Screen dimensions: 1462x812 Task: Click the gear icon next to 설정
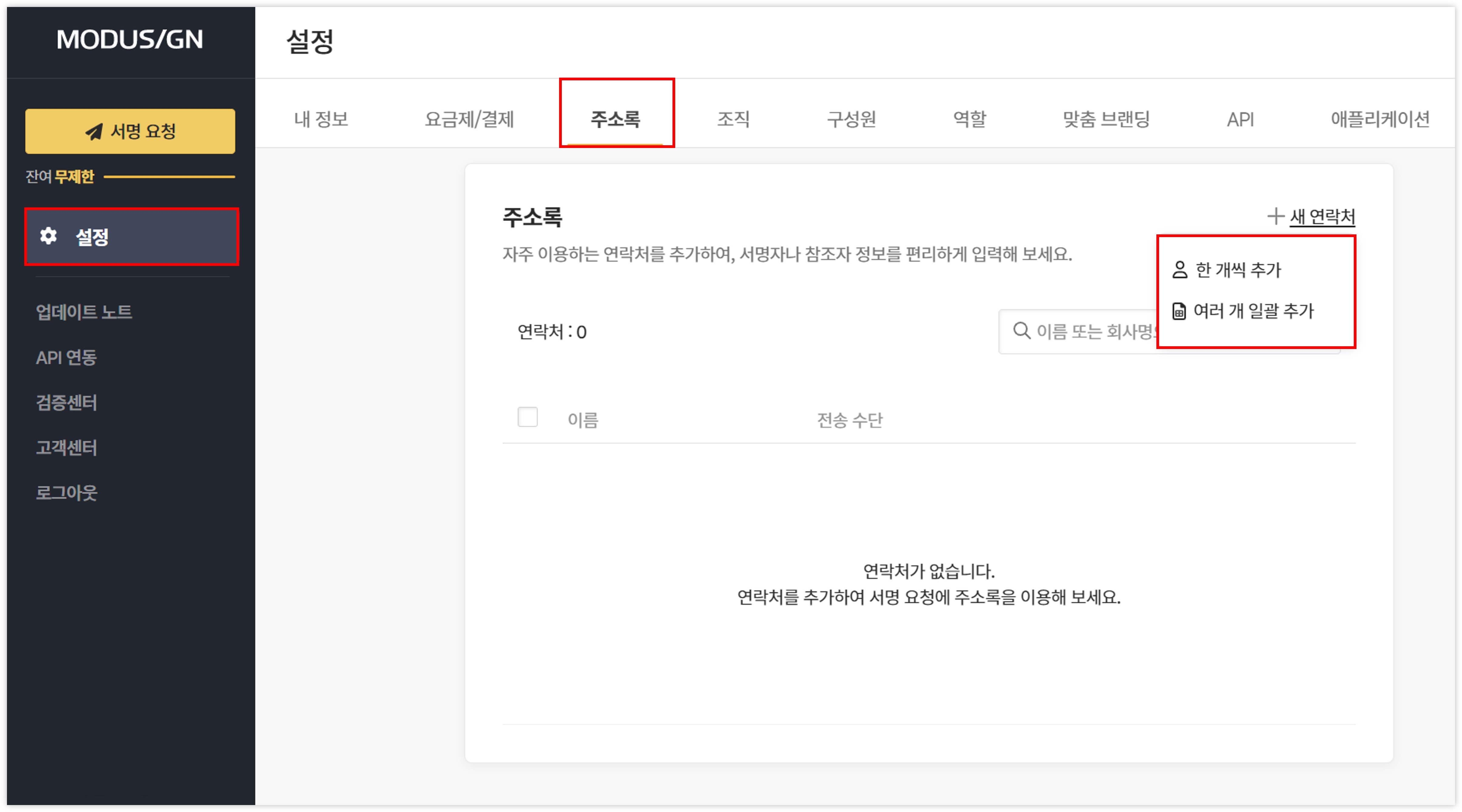click(x=48, y=236)
